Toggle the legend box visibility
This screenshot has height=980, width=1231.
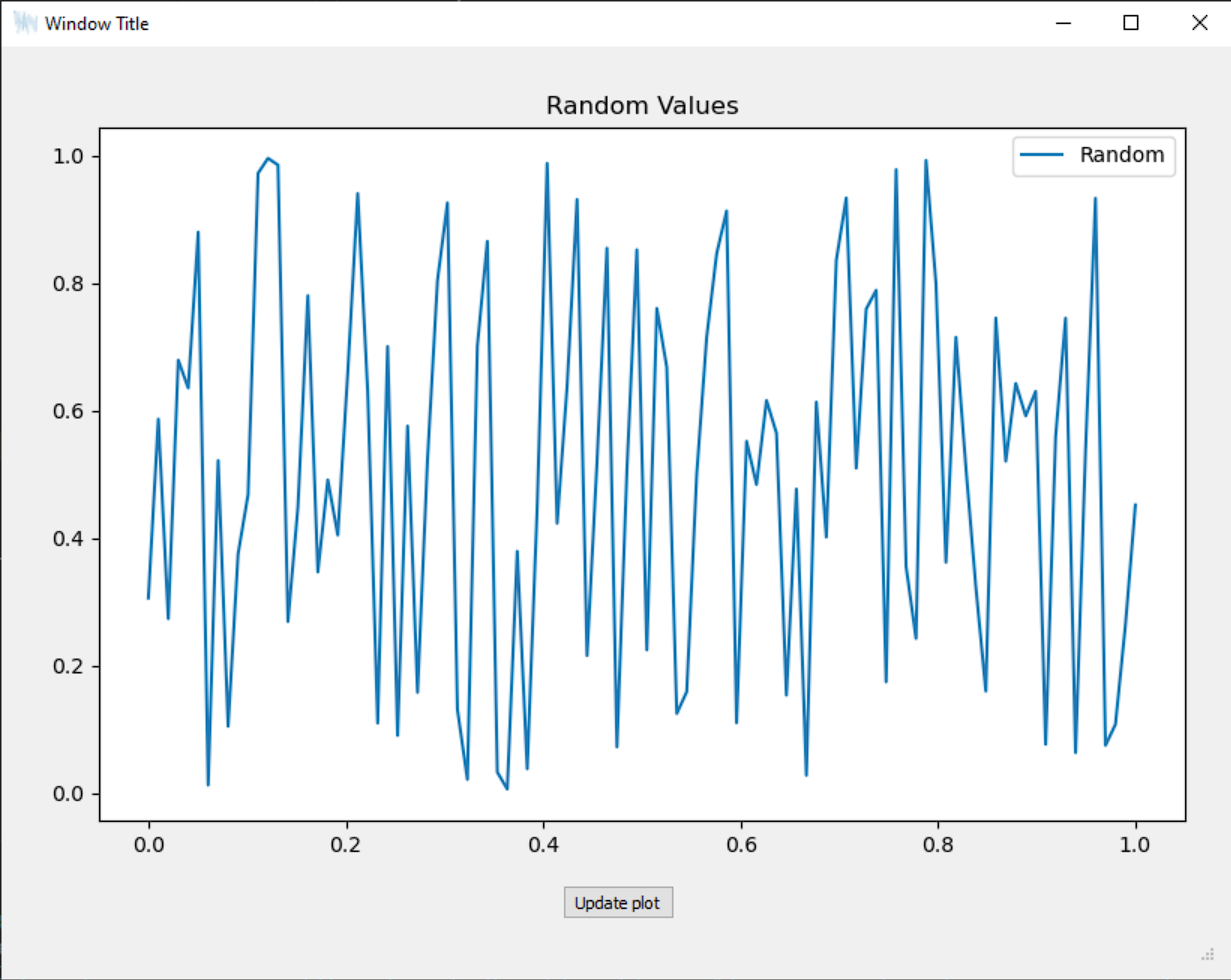pos(1094,155)
